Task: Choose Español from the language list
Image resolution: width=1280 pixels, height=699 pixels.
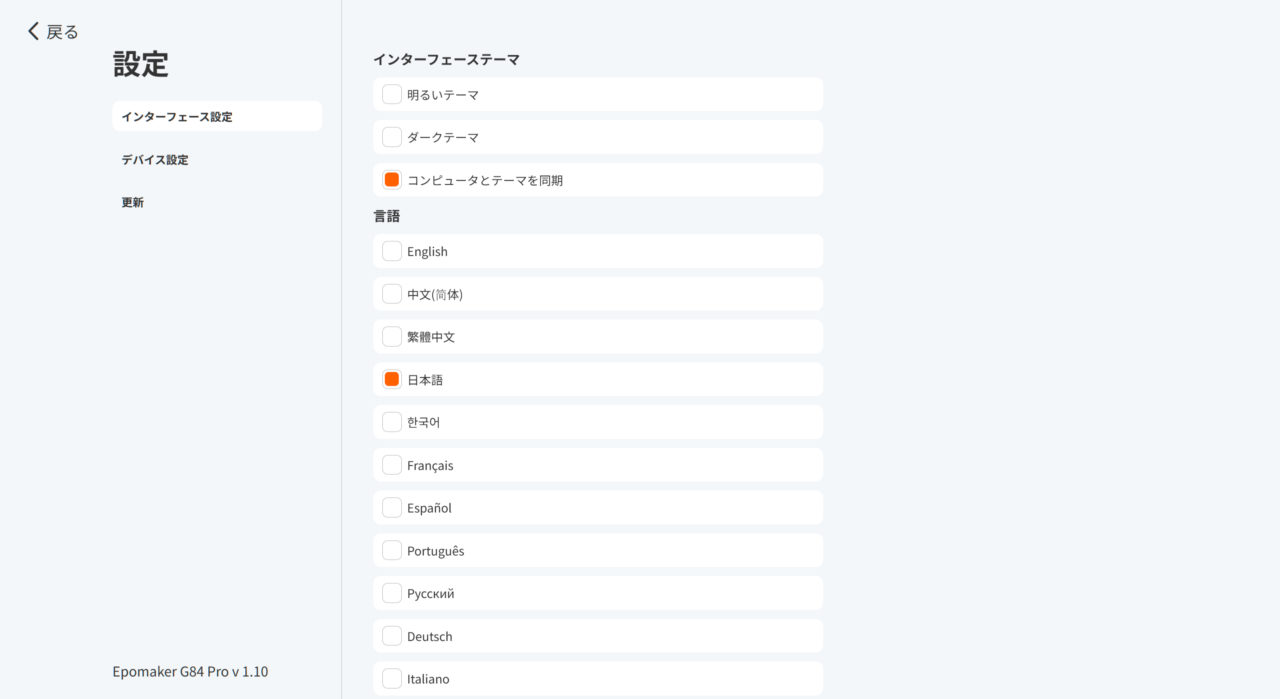Action: tap(392, 508)
